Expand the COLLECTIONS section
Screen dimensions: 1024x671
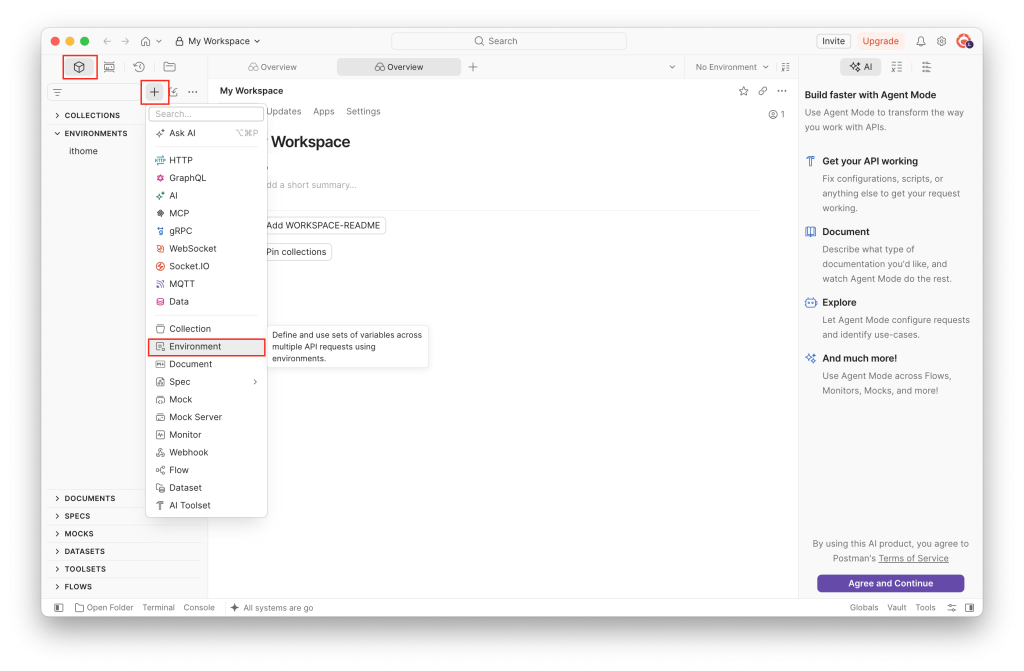91,115
